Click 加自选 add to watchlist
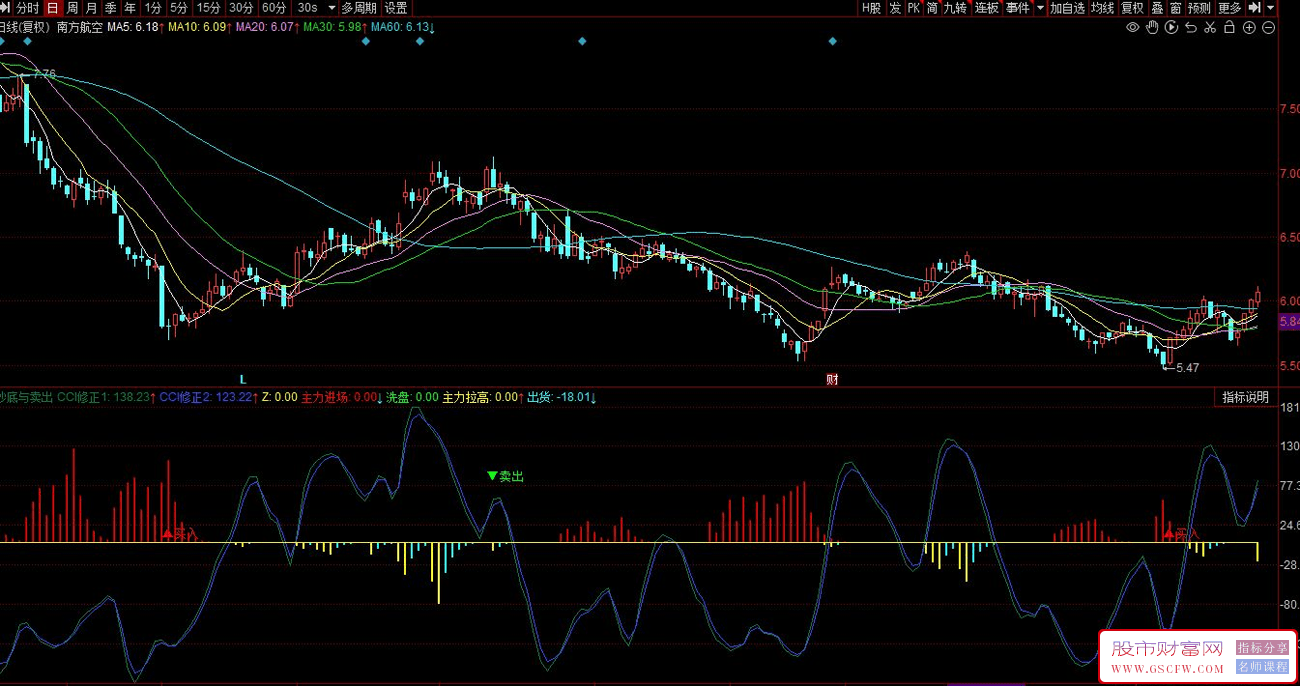 pyautogui.click(x=1067, y=8)
